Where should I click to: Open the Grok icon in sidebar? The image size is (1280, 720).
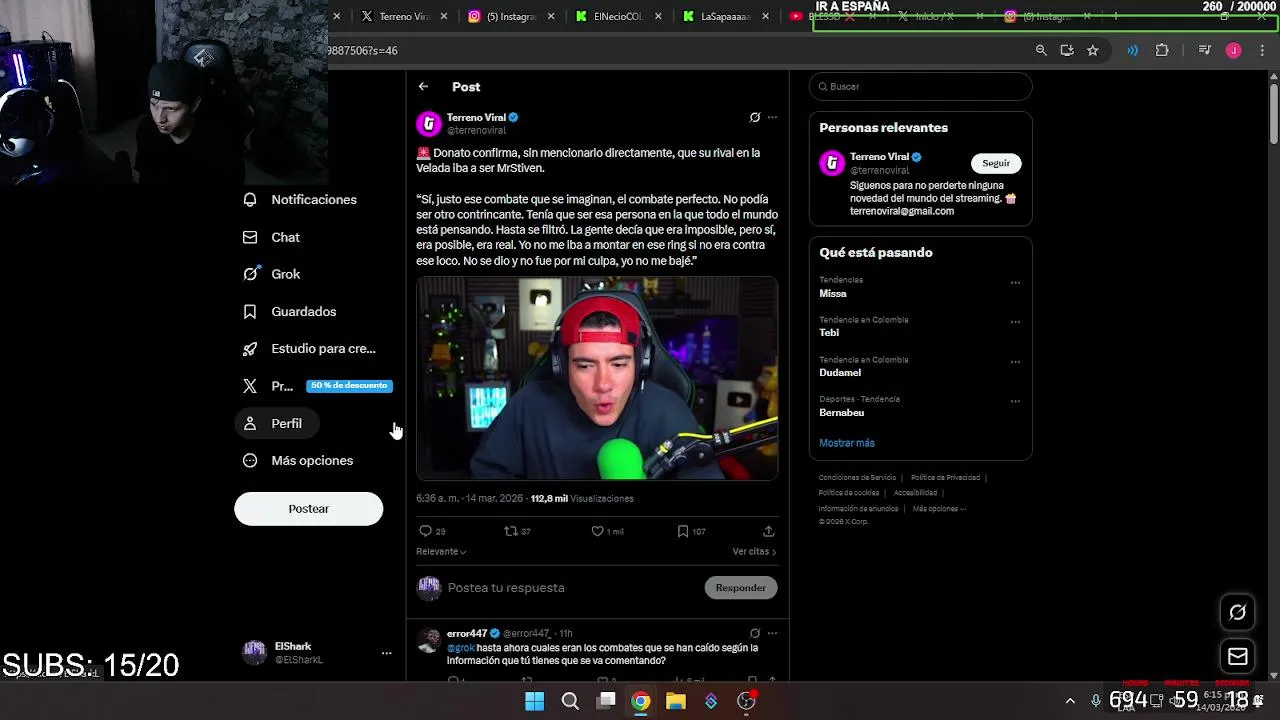[250, 274]
